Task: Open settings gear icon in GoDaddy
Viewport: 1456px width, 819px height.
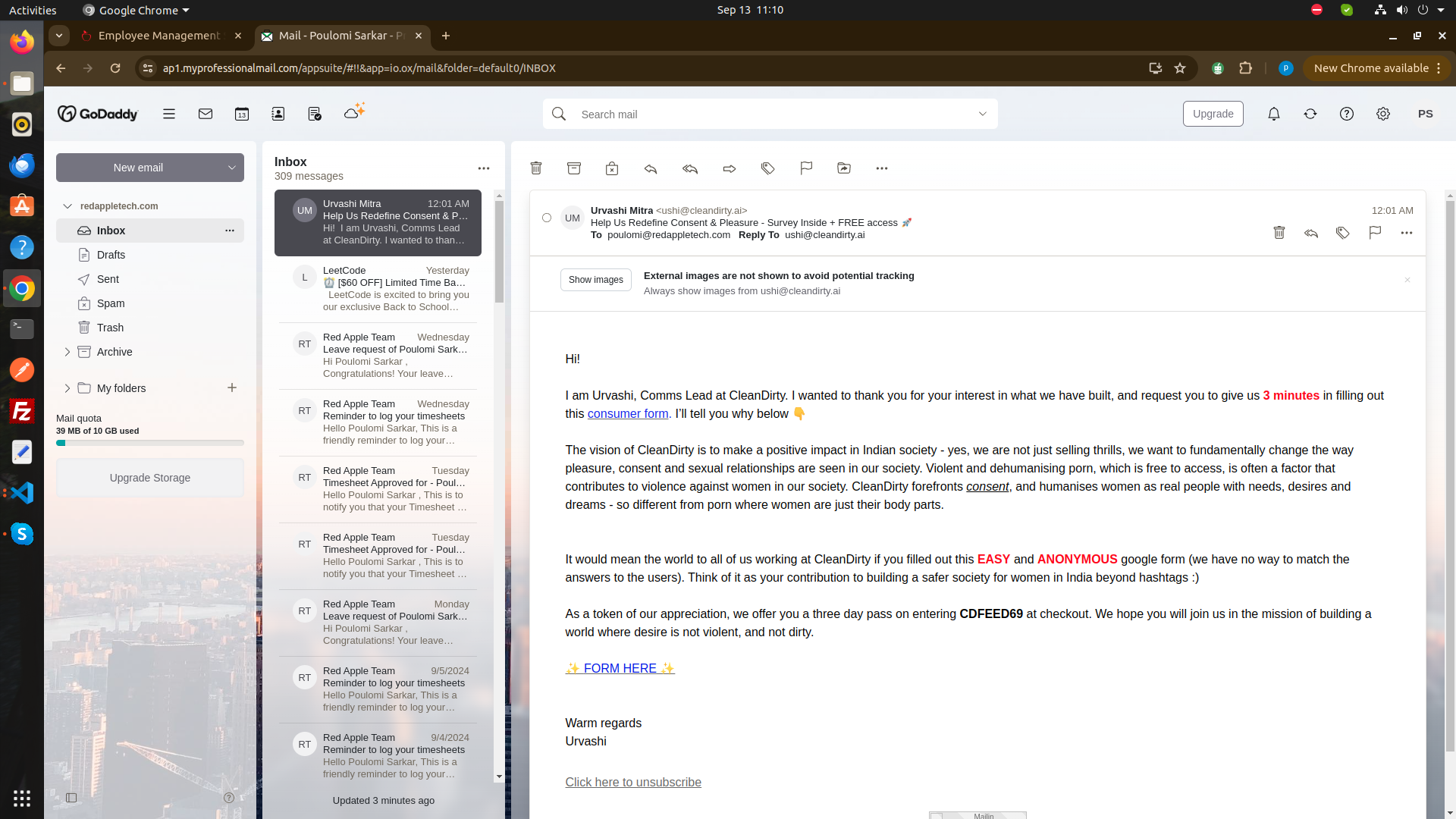Action: click(1383, 114)
